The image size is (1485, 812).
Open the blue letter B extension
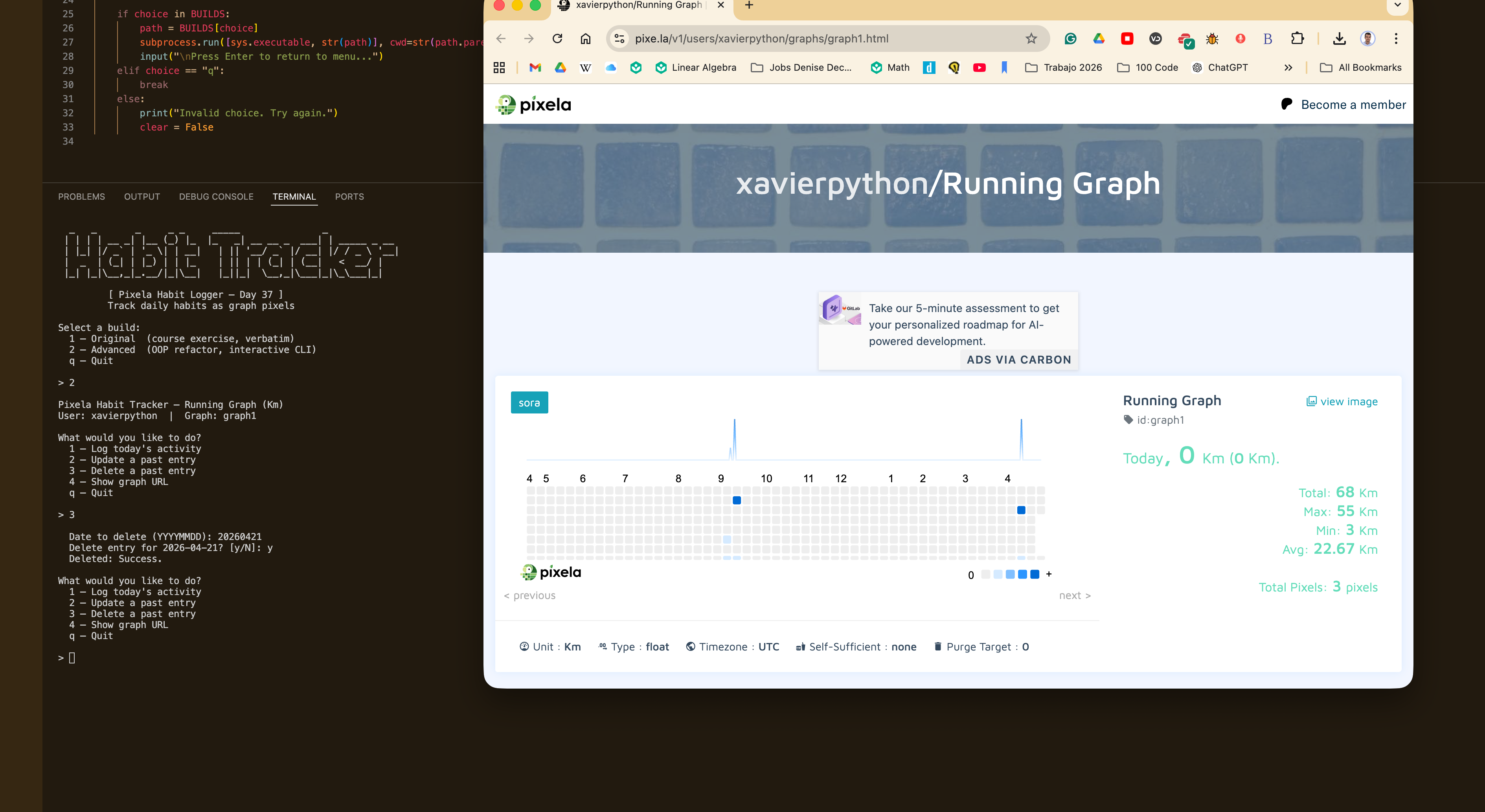coord(1268,39)
